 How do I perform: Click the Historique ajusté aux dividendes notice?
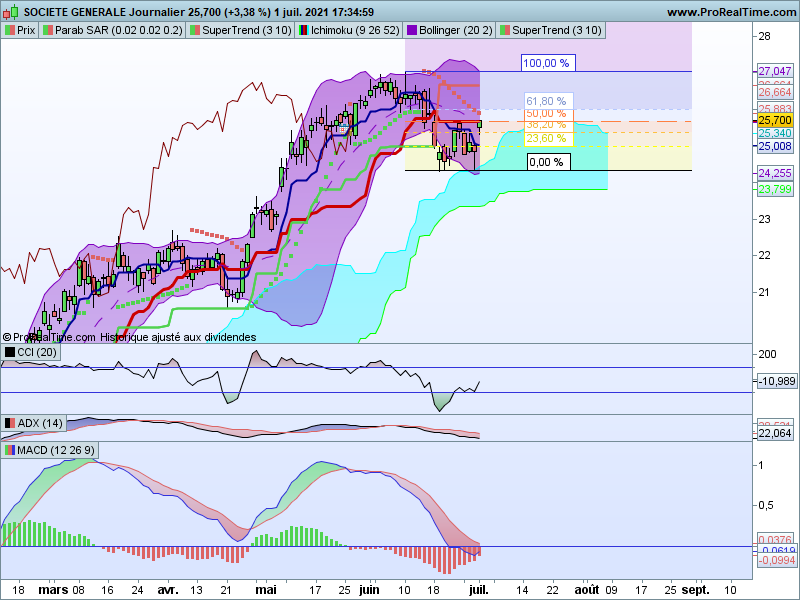[178, 337]
